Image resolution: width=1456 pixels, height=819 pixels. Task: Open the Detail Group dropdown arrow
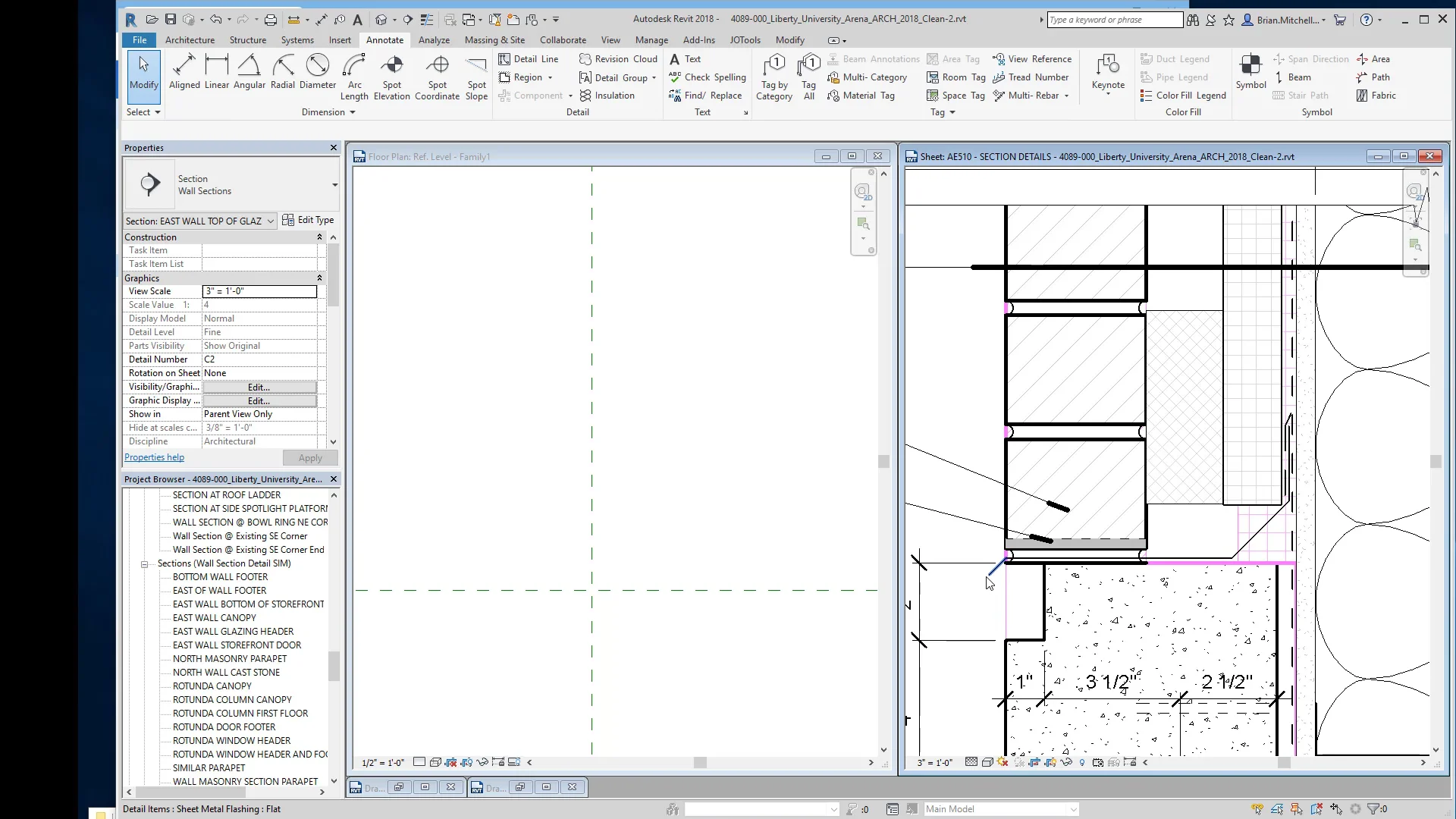(x=653, y=77)
